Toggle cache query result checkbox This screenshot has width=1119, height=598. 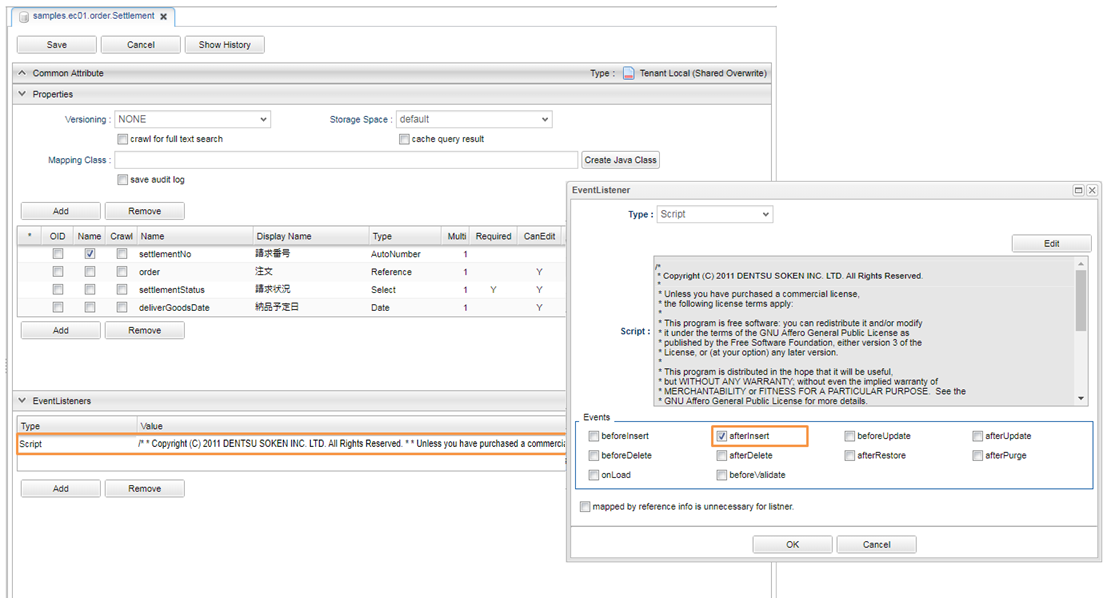(405, 139)
